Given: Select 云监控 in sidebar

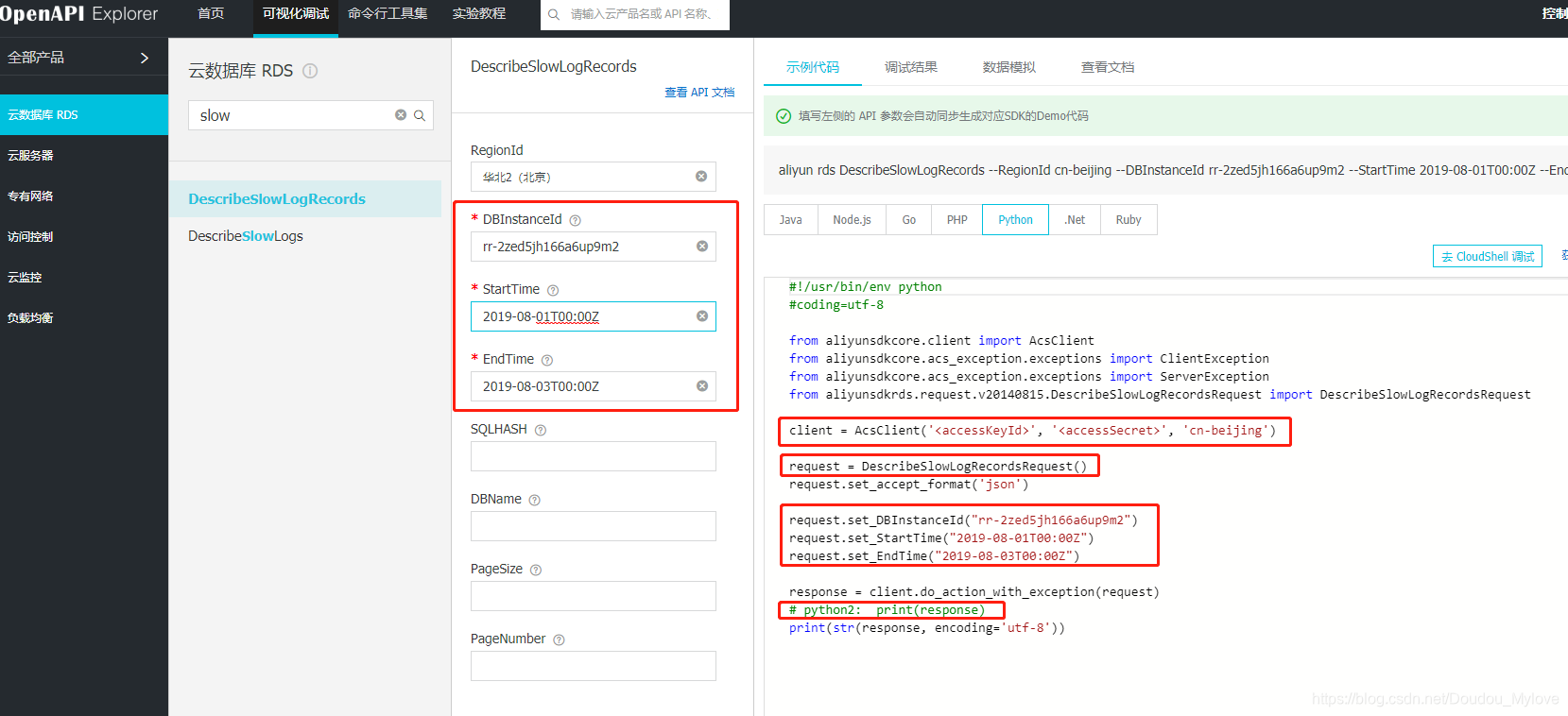Looking at the screenshot, I should pos(84,277).
